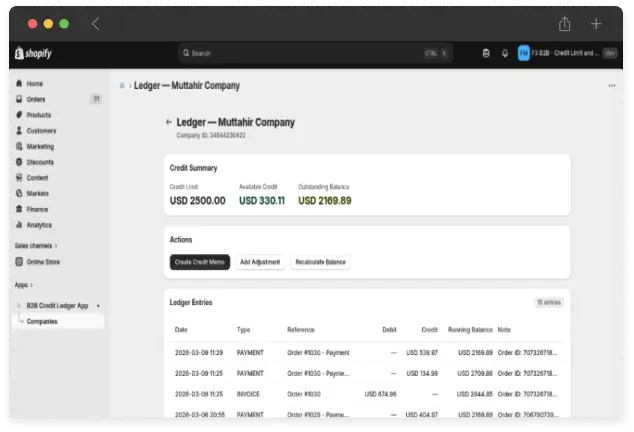Click Create Credit Memo button
The width and height of the screenshot is (634, 432).
coord(200,262)
